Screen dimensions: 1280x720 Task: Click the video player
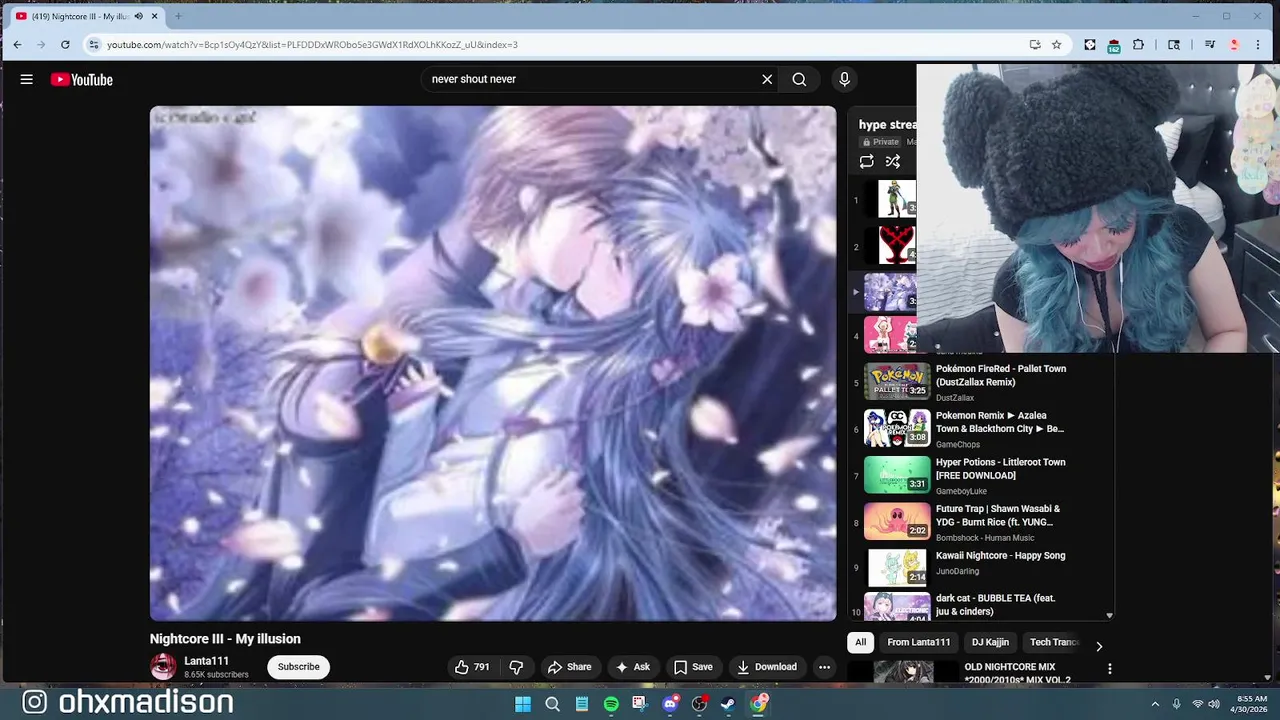point(493,363)
